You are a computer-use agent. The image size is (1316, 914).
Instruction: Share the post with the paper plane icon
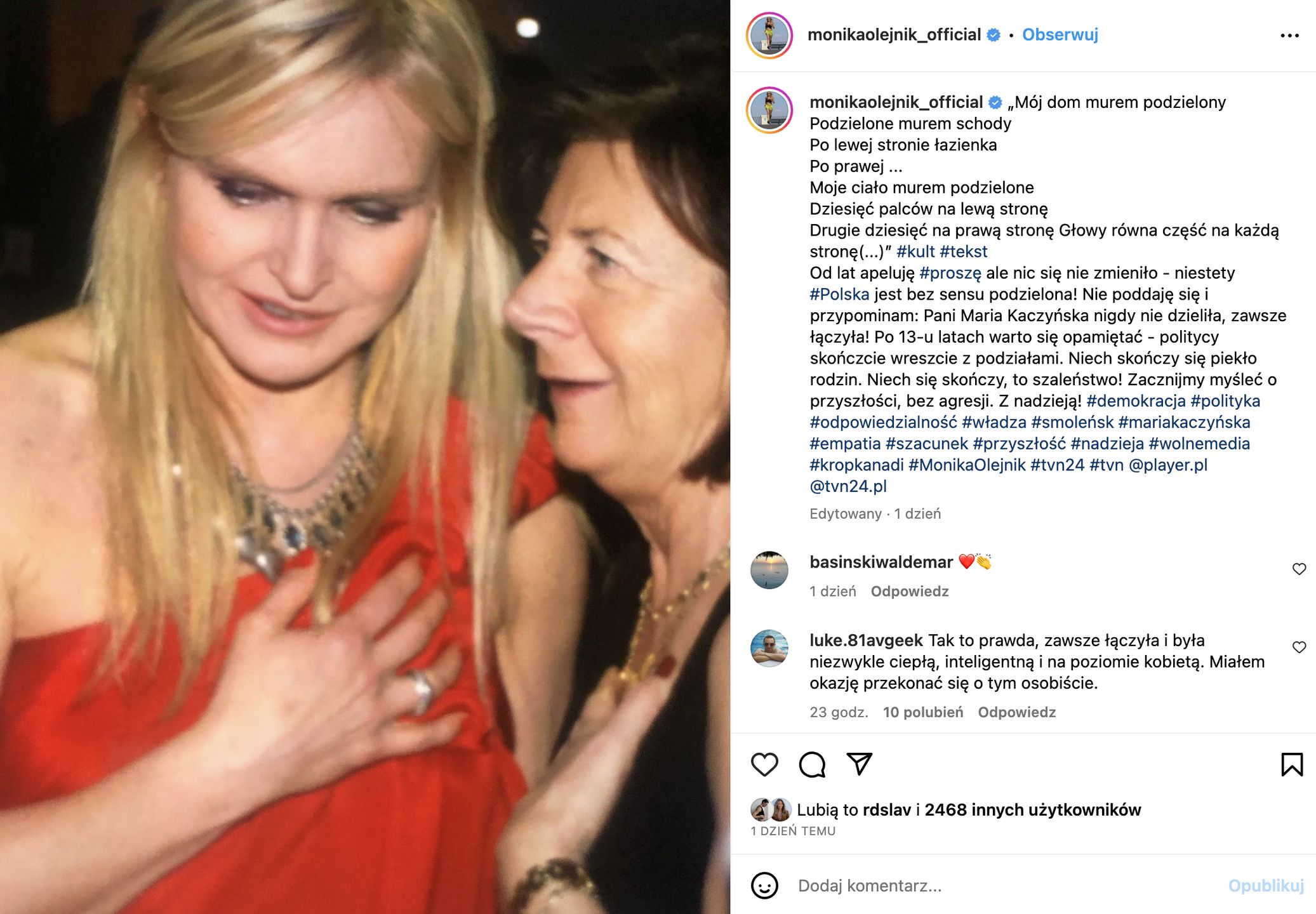[x=860, y=764]
